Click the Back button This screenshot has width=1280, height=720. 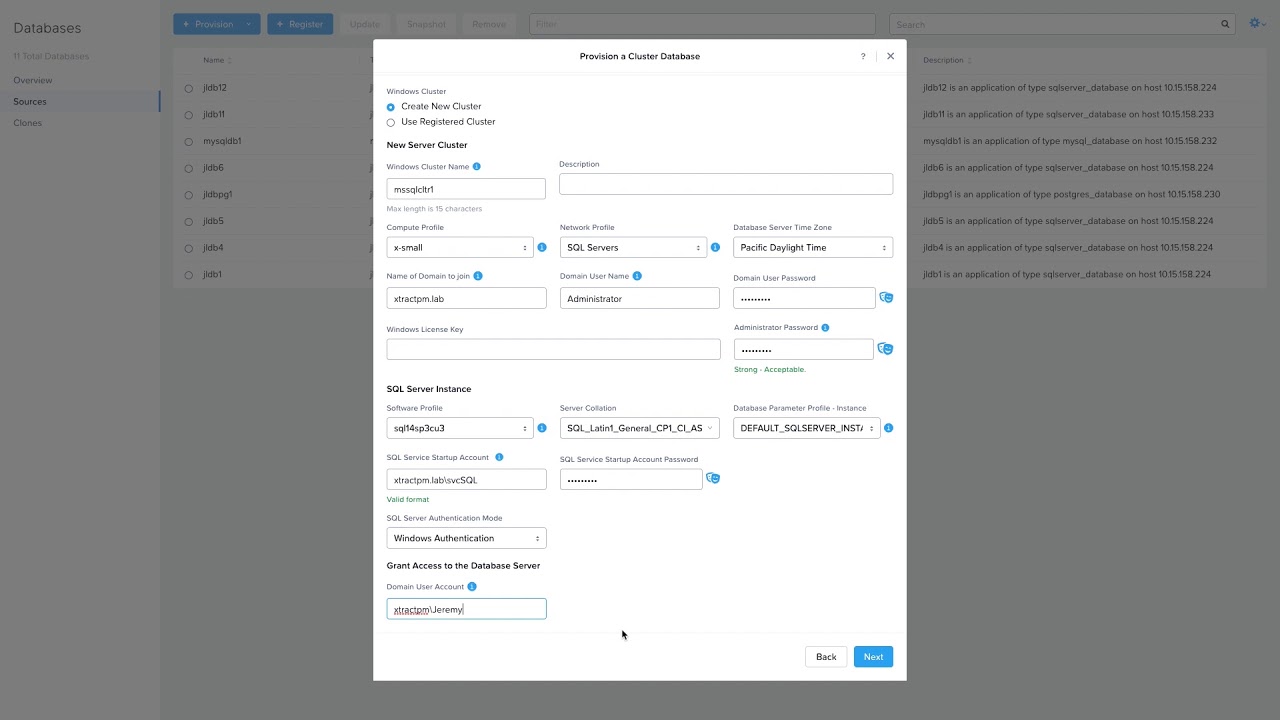pyautogui.click(x=826, y=657)
